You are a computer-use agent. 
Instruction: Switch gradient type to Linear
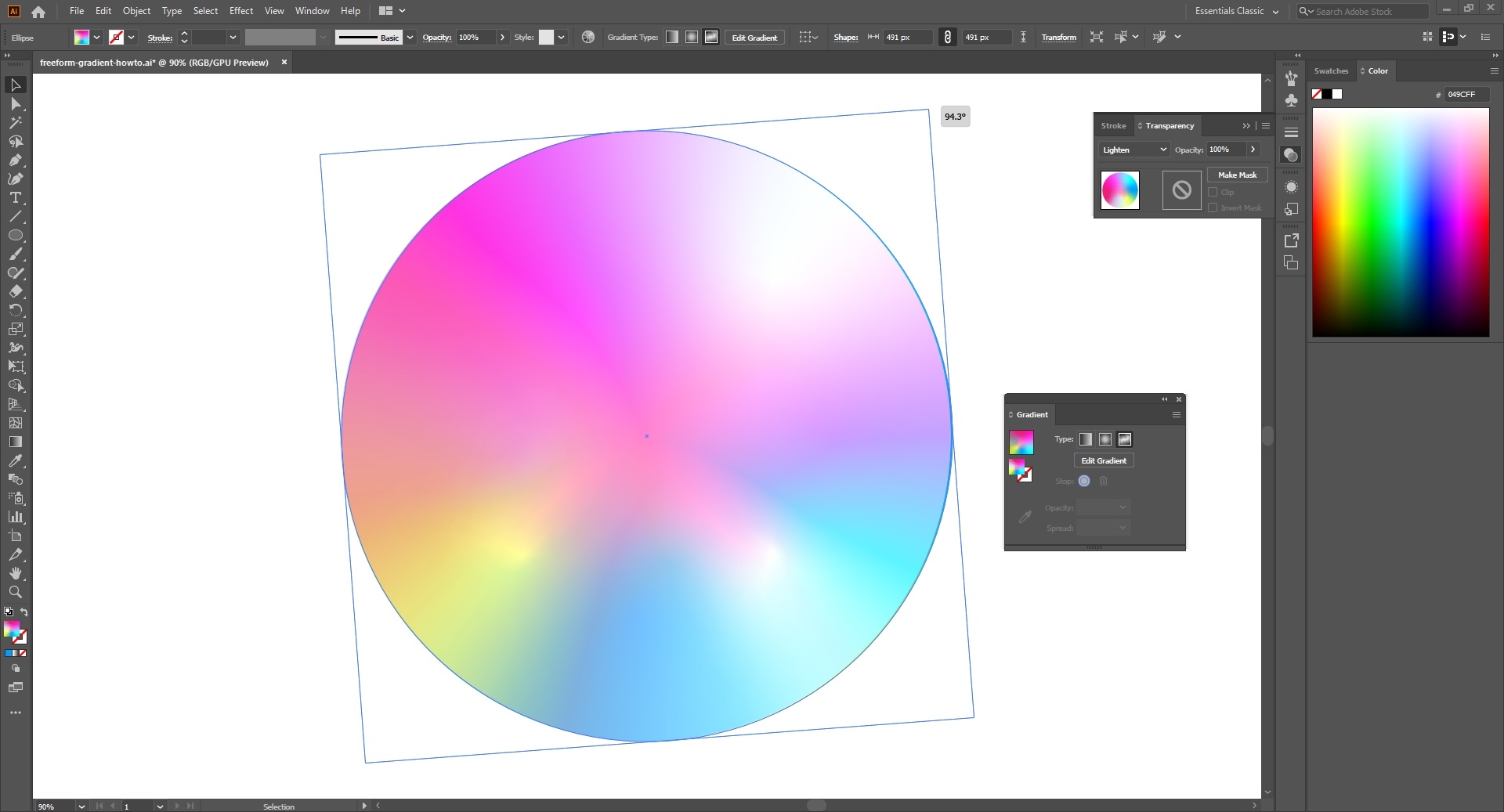point(1086,439)
